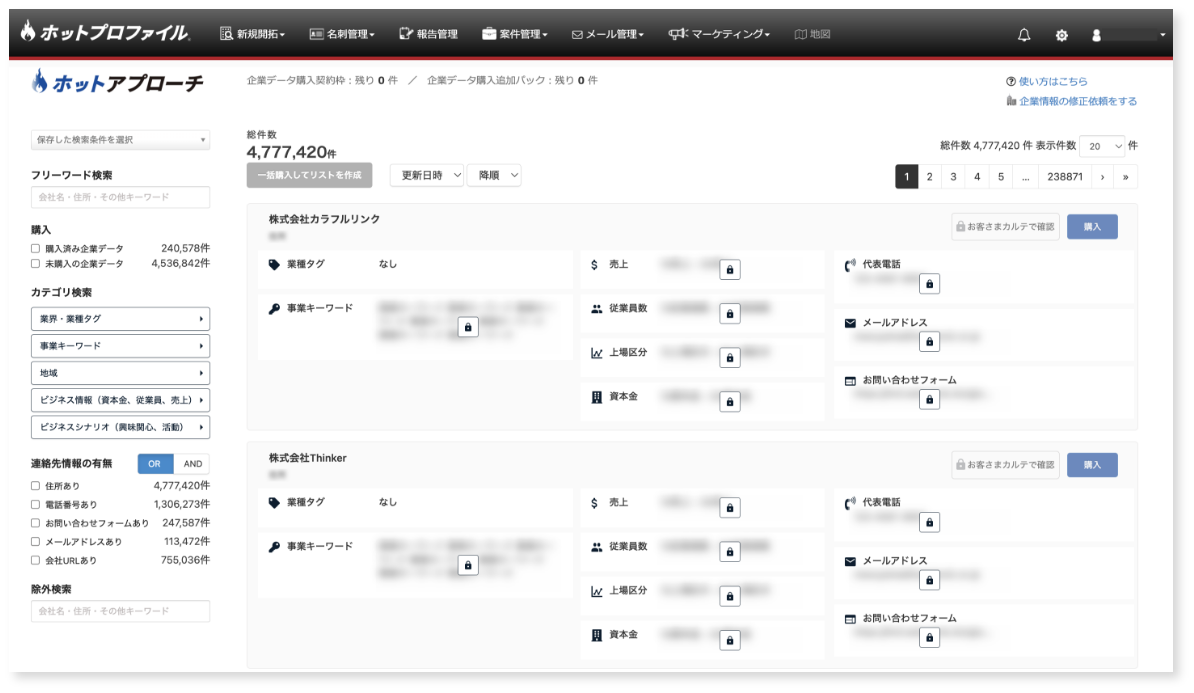Viewport: 1194px width, 693px height.
Task: Click the lock on 株式会社カラフルリンク お問い合わせフォーム
Action: click(x=929, y=400)
